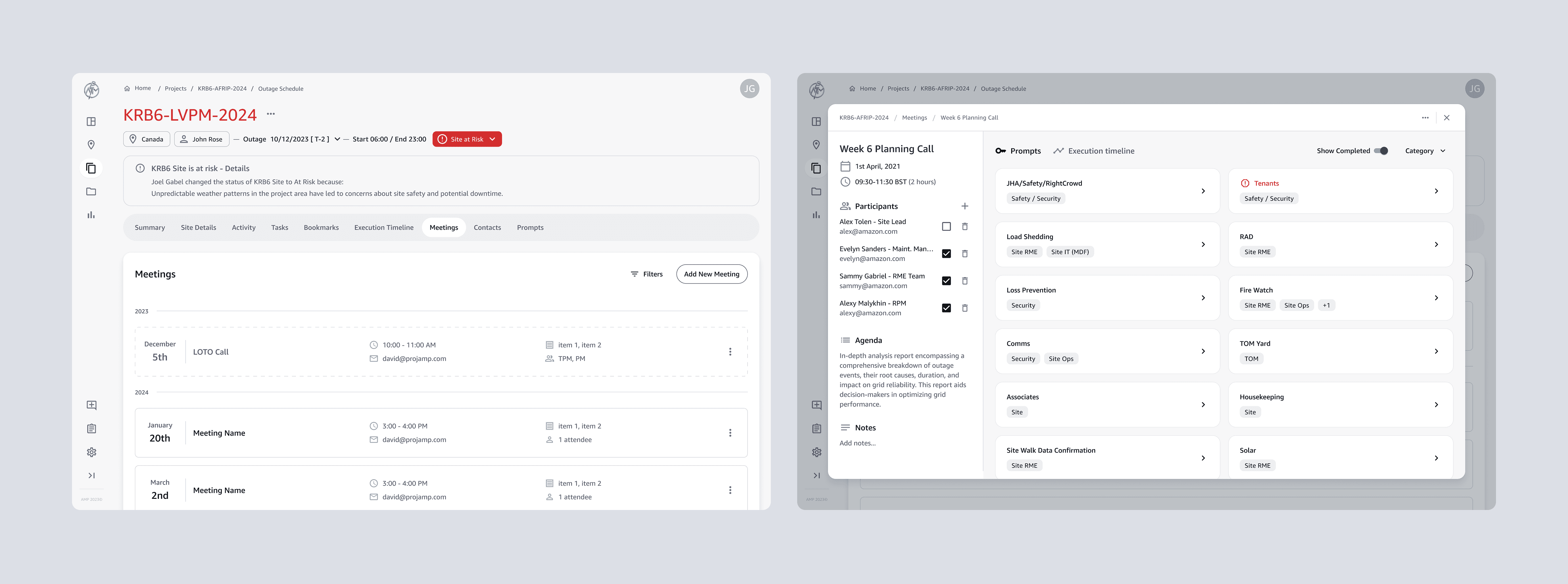Open three-dot menu for LOTO Call meeting

tap(730, 351)
